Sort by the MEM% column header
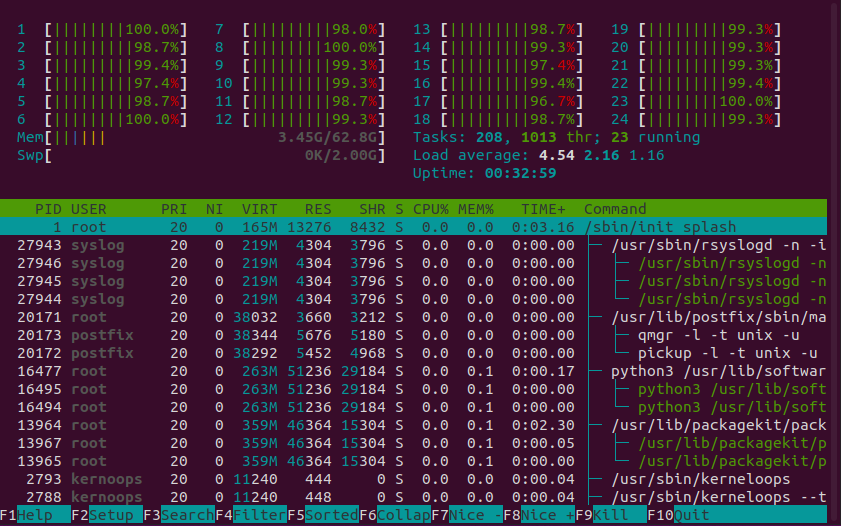Screen dimensions: 841x526 pos(475,209)
